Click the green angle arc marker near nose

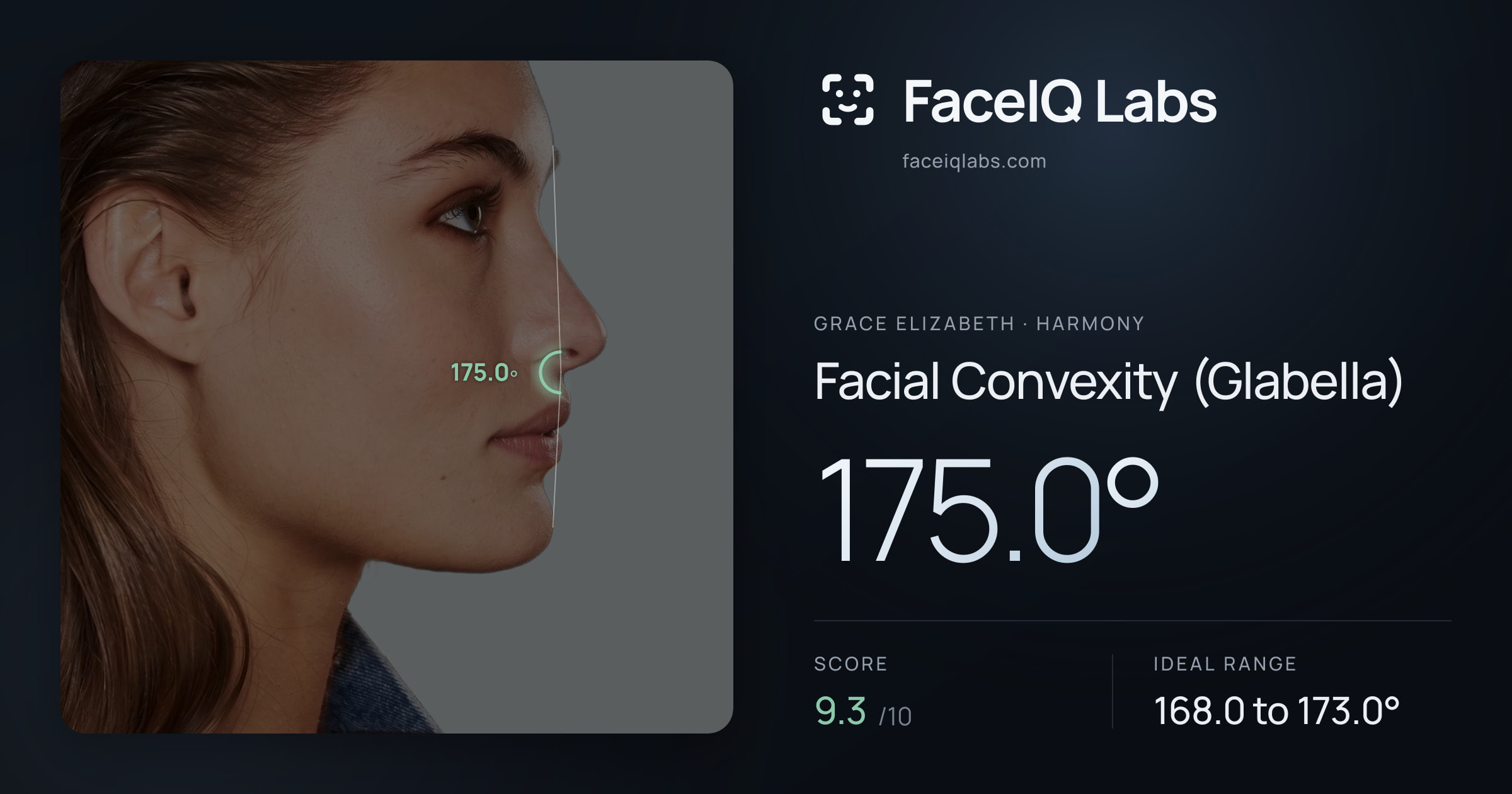pyautogui.click(x=550, y=372)
